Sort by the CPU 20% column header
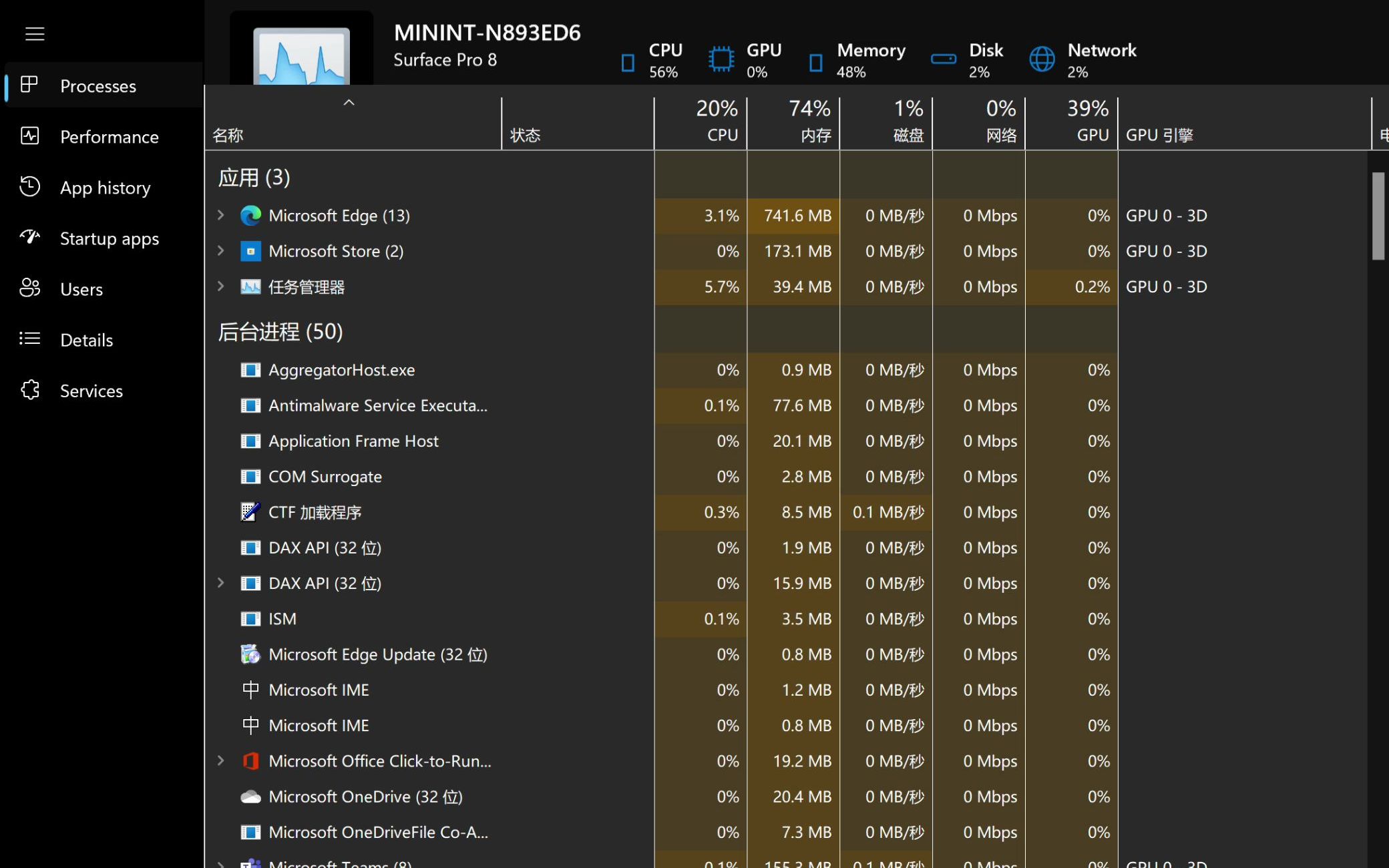Image resolution: width=1389 pixels, height=868 pixels. point(701,122)
